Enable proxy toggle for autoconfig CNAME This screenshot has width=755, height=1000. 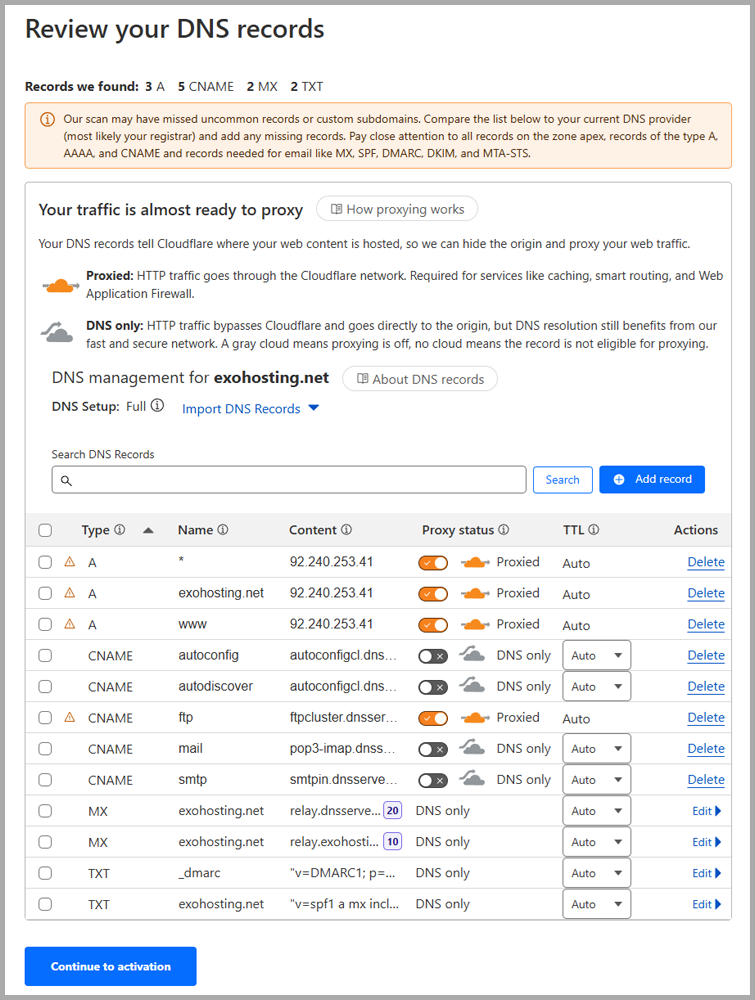433,656
